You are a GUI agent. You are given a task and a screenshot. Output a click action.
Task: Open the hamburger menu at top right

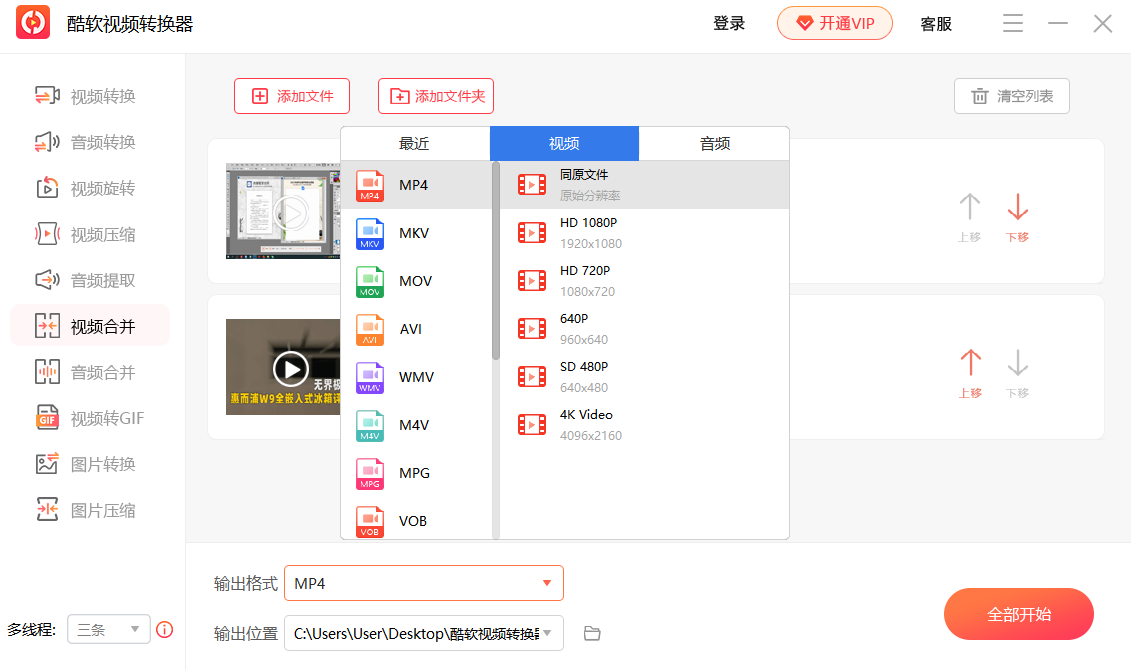1012,23
